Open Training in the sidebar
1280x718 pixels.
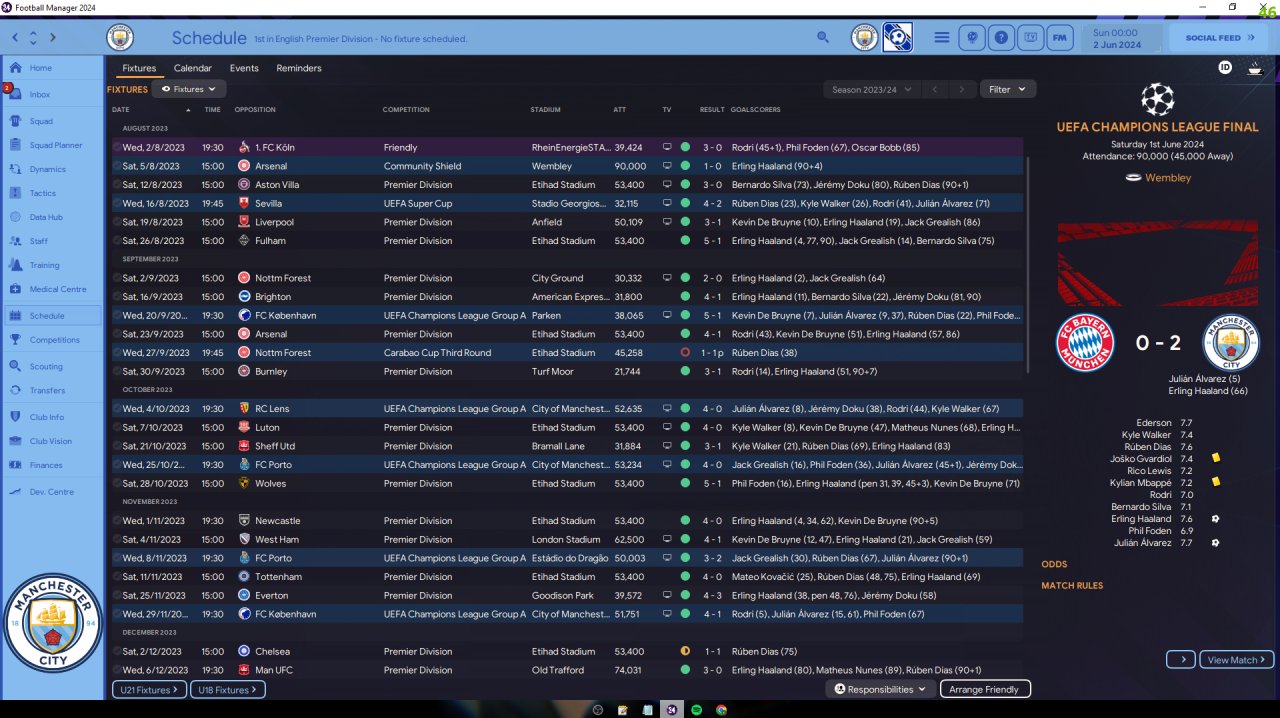52,265
